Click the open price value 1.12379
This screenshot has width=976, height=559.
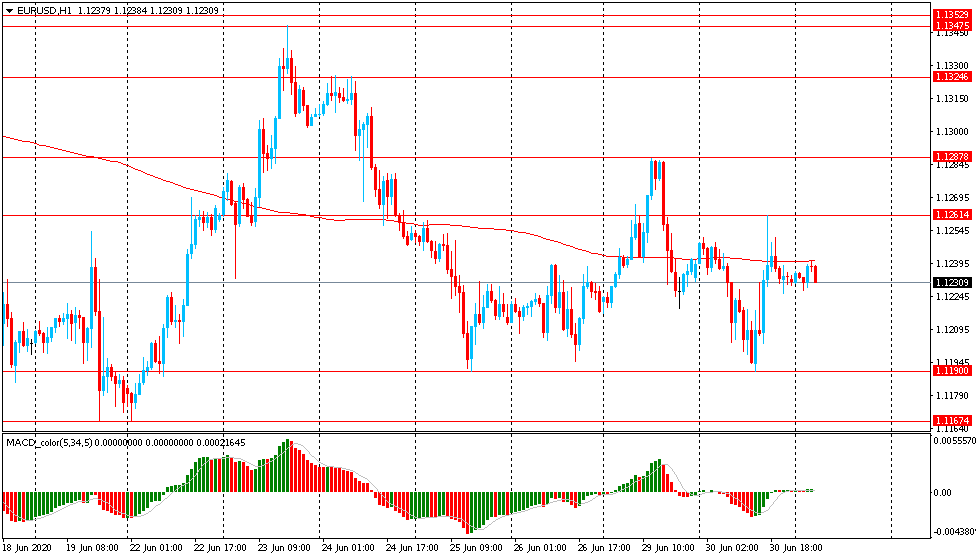[94, 11]
